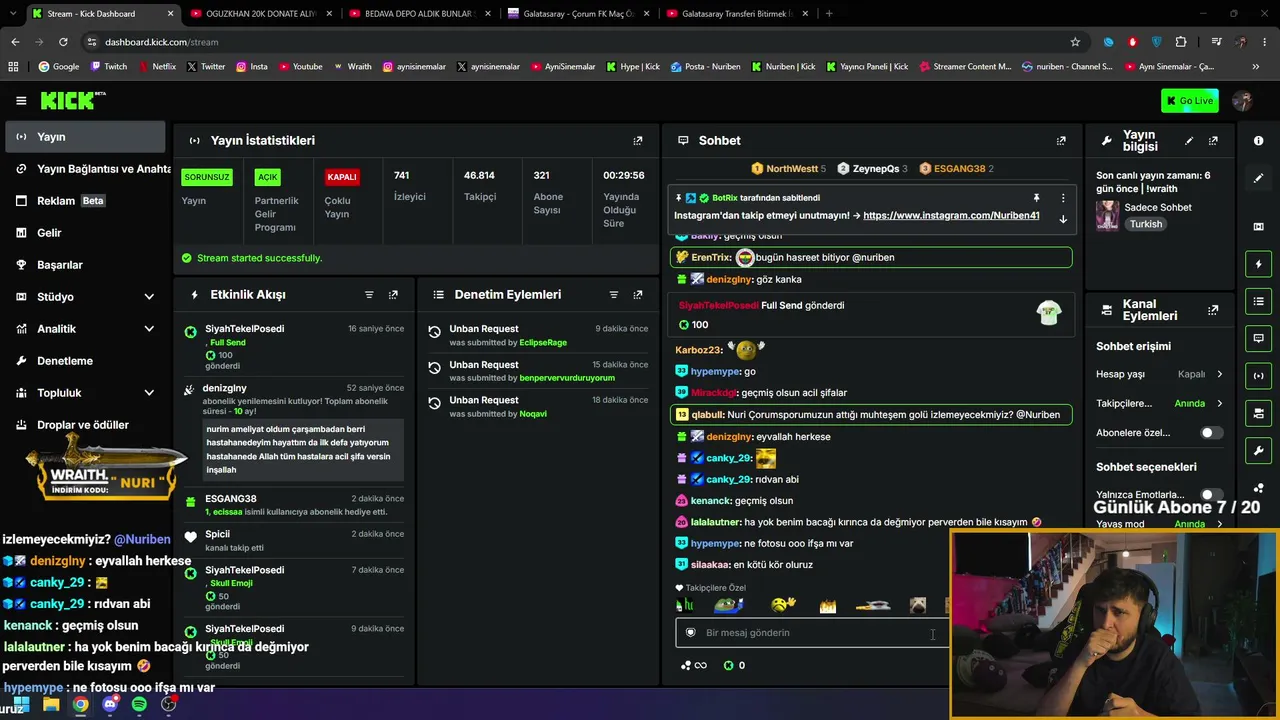Open the user avatar menu
Viewport: 1280px width, 720px height.
pos(1243,101)
